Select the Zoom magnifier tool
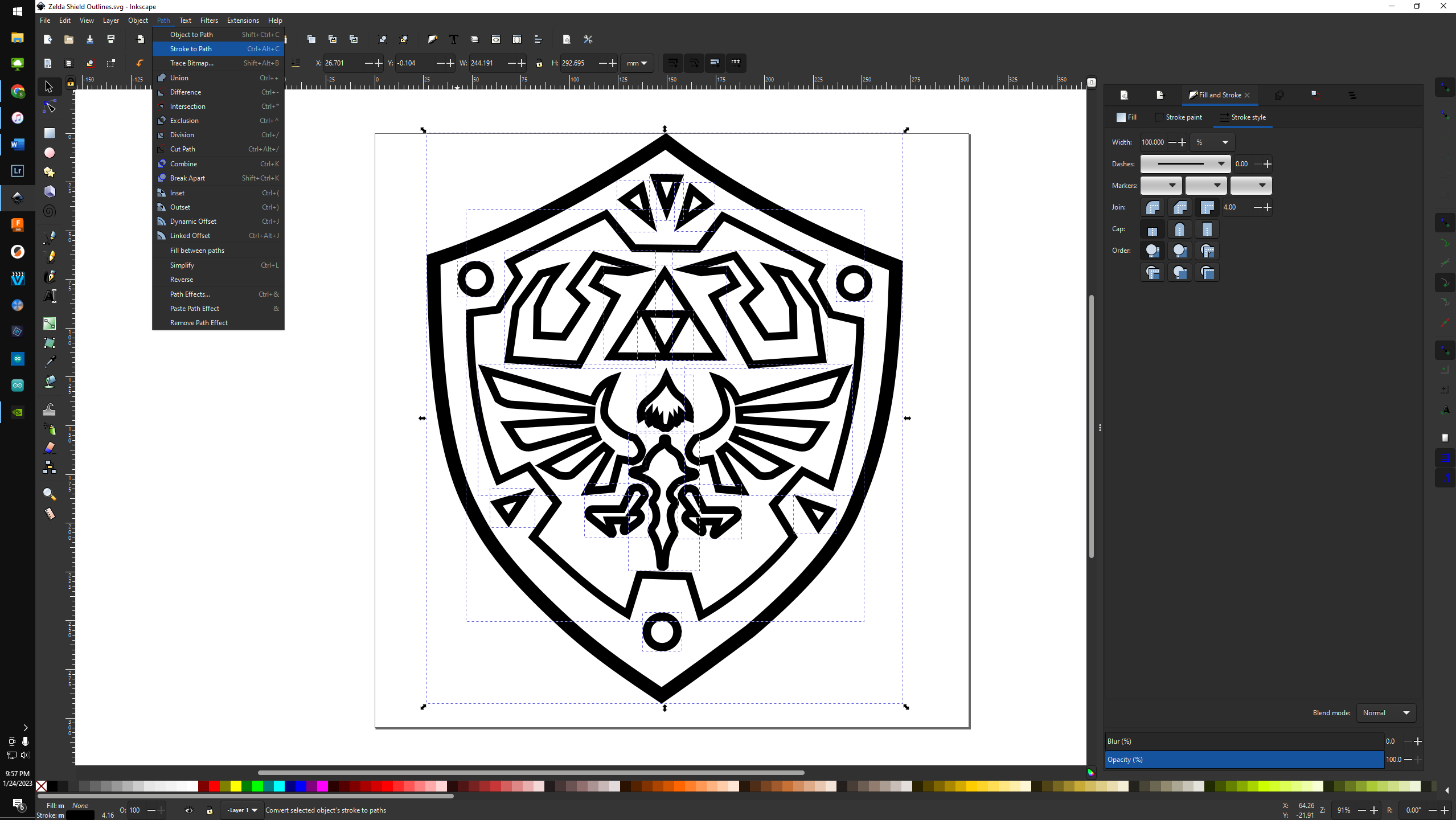 [x=50, y=494]
